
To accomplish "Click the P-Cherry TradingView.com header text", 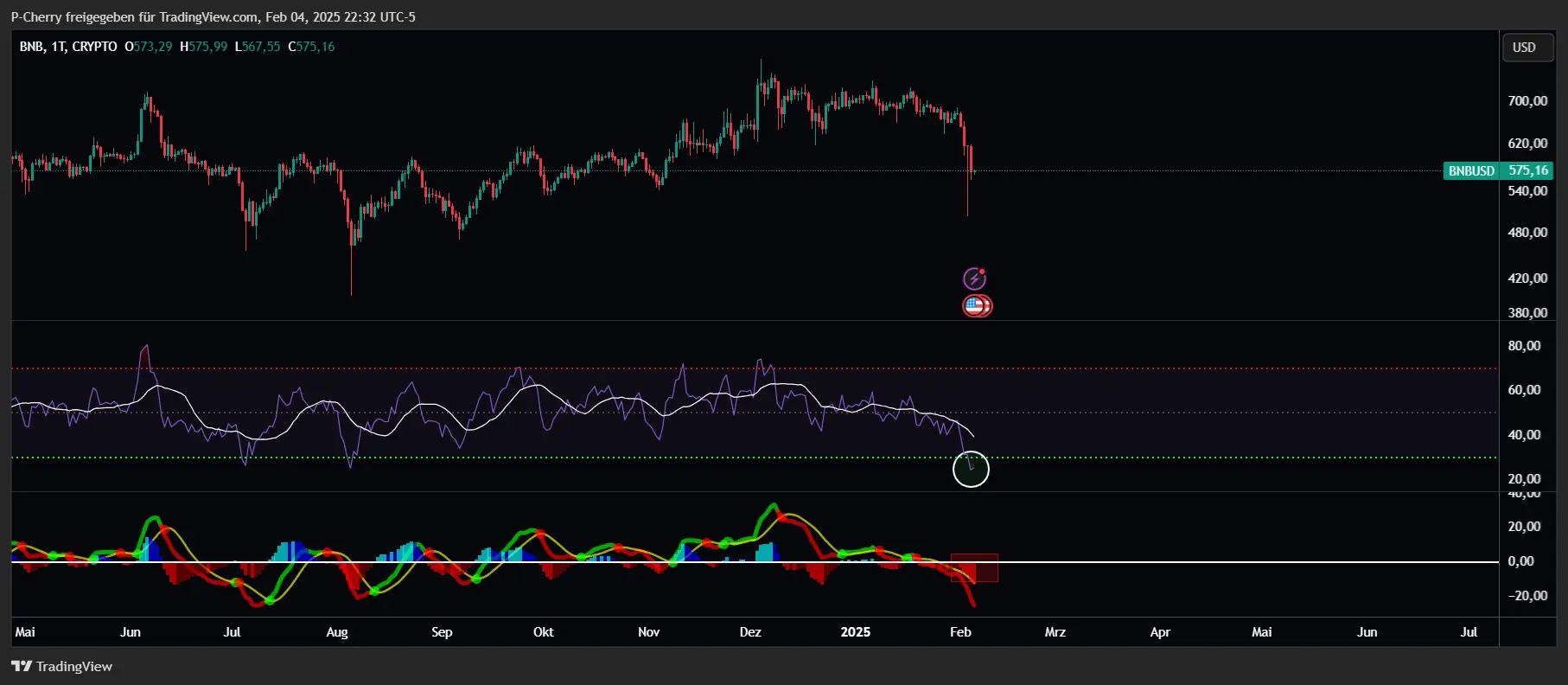I will (x=214, y=16).
